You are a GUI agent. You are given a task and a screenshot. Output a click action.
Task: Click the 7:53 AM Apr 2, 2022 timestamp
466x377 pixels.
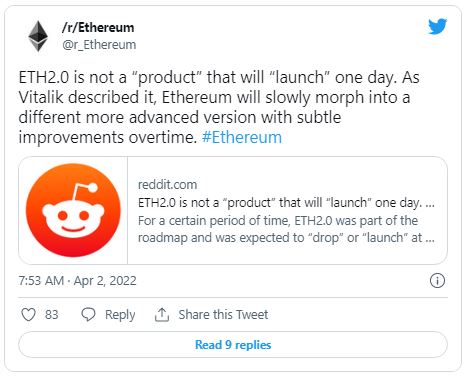[x=77, y=281]
